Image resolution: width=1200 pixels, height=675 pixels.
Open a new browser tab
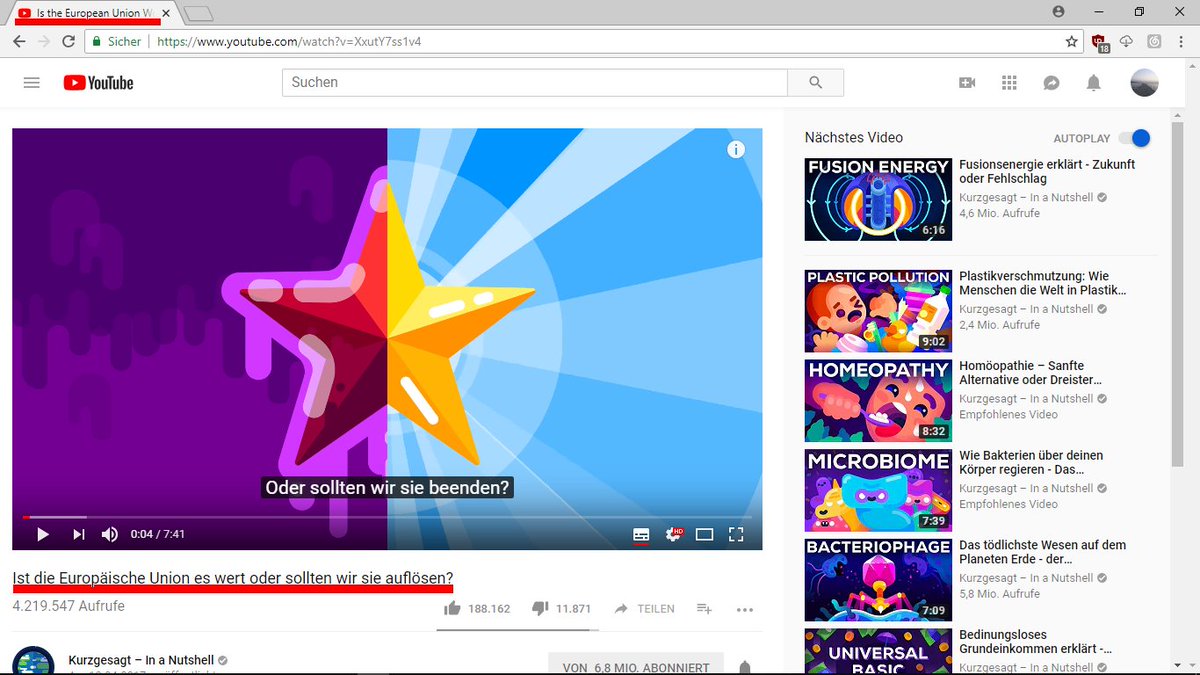199,14
